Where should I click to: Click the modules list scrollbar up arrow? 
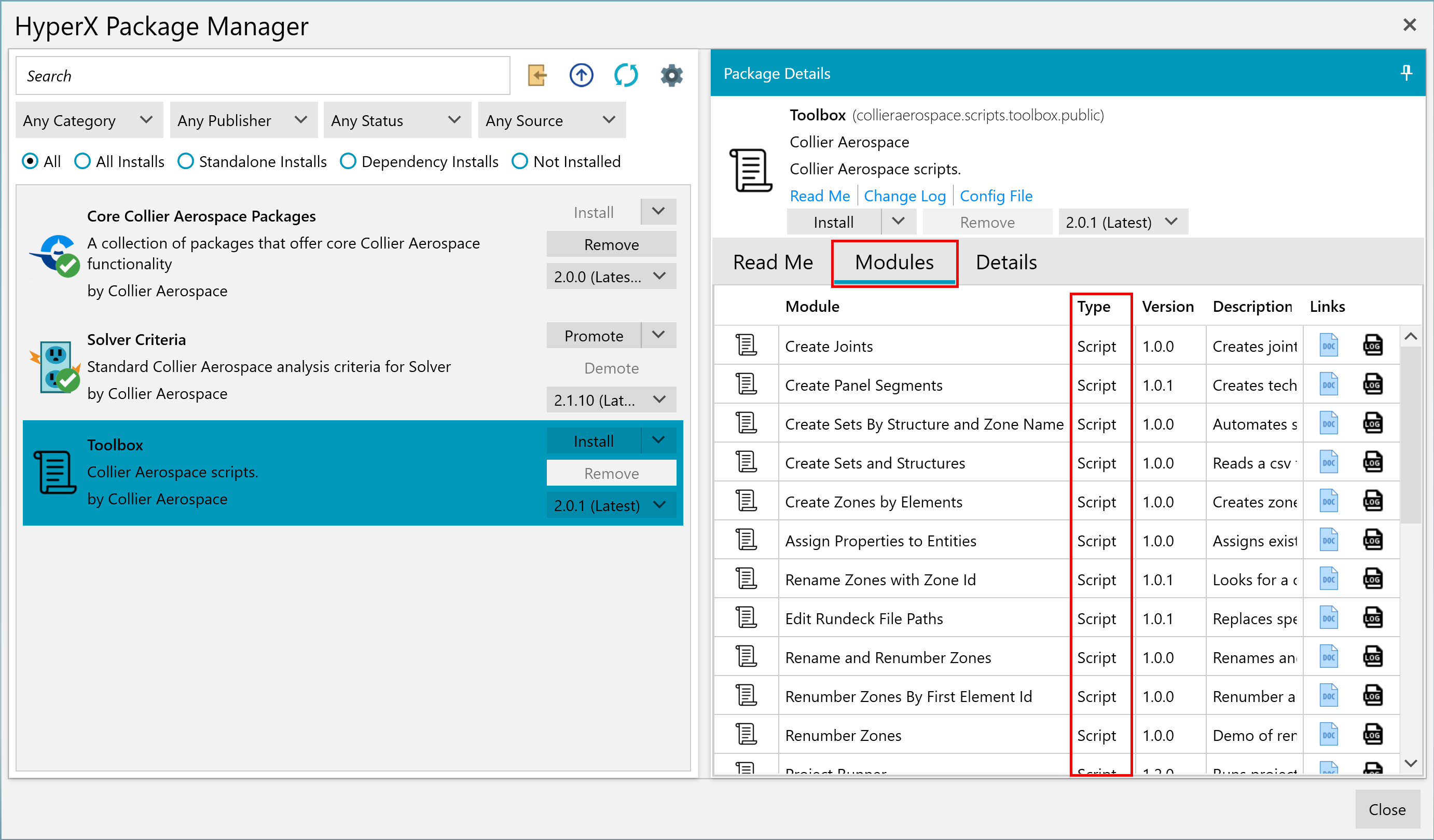(1411, 336)
